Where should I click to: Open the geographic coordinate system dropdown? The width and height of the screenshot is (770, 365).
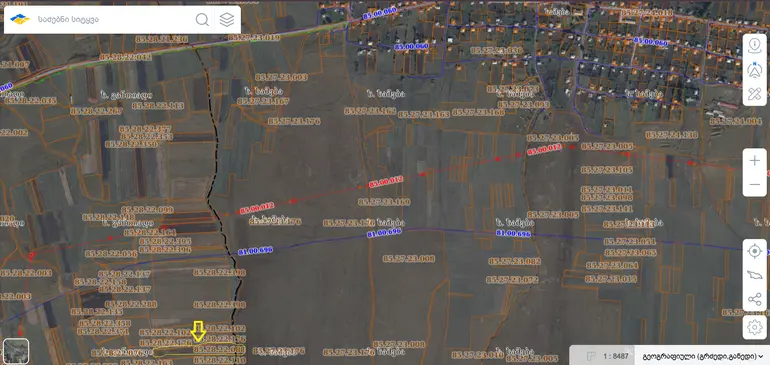(x=702, y=356)
